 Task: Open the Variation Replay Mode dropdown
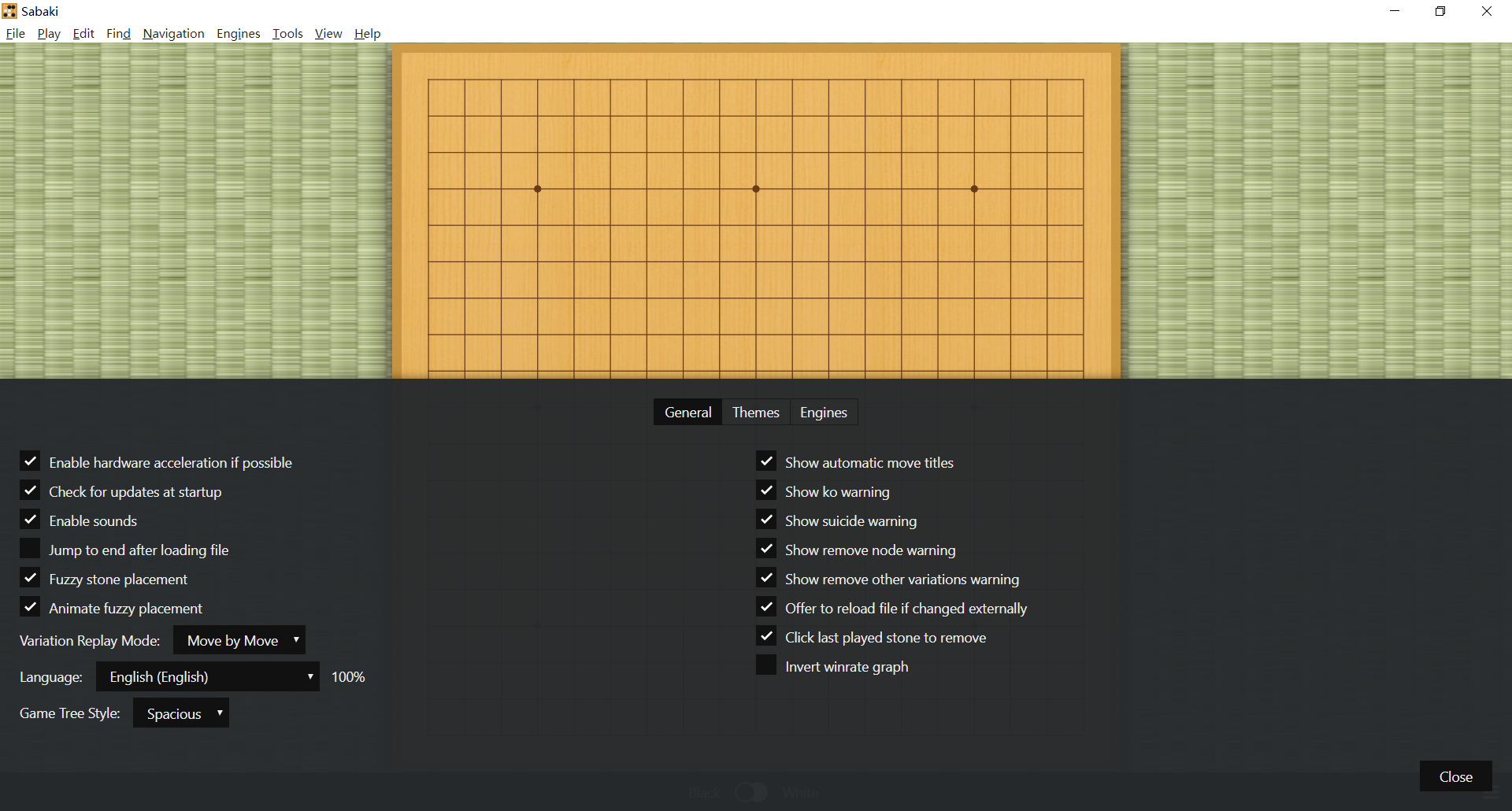[x=239, y=640]
